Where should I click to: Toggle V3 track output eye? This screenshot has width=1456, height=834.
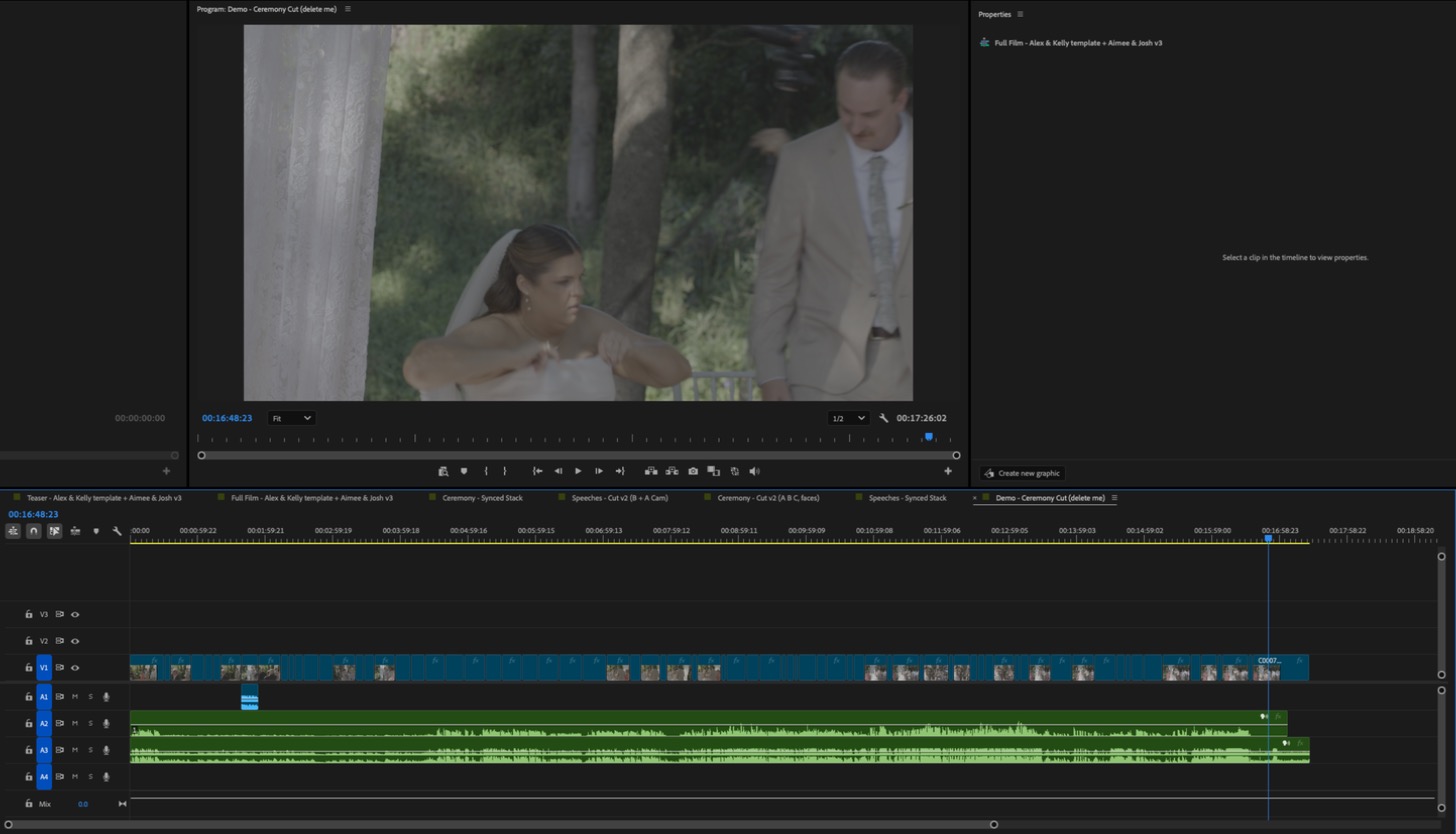pyautogui.click(x=75, y=614)
